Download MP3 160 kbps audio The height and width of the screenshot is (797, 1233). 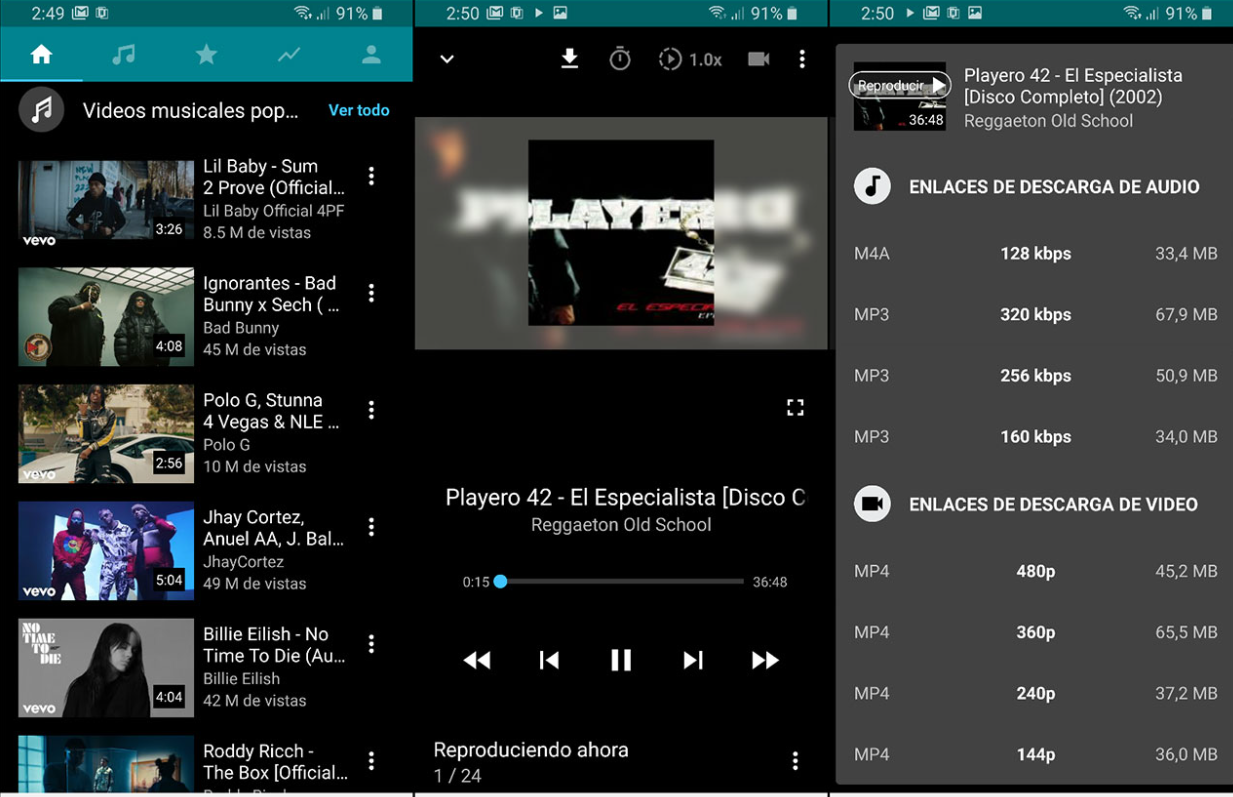[1035, 436]
